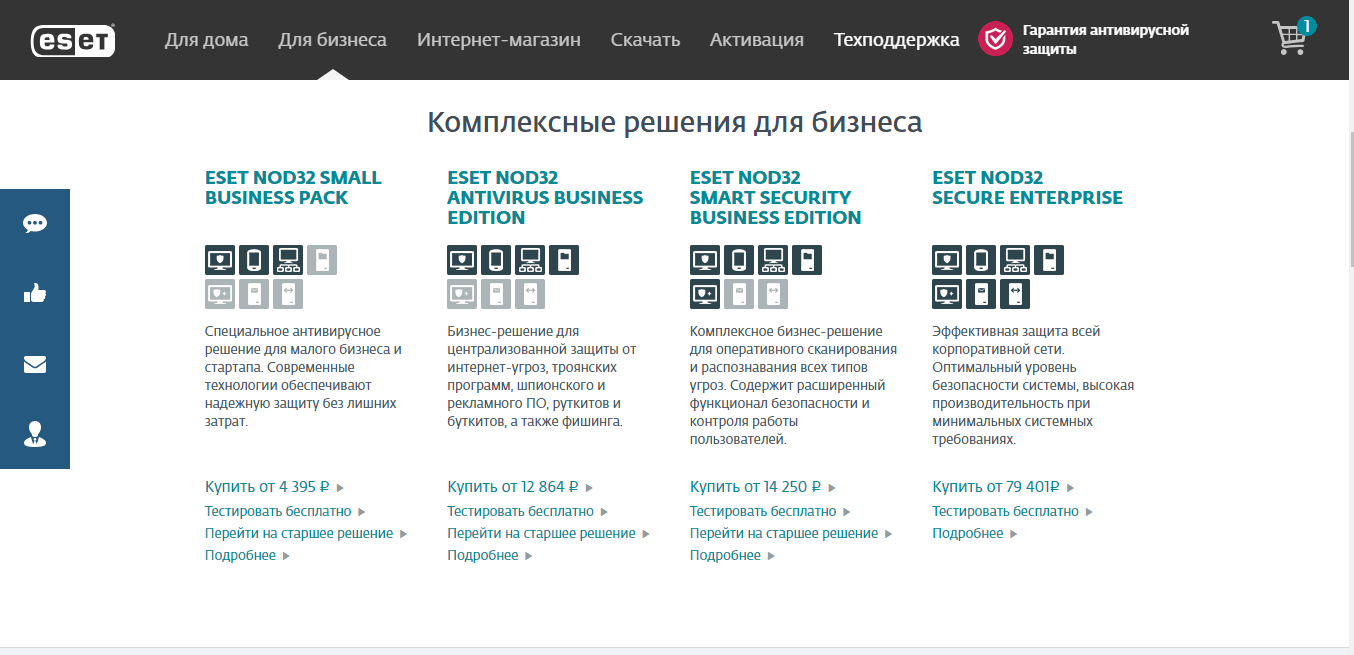The height and width of the screenshot is (655, 1354).
Task: Select "Для бизнеса" in the navigation
Action: [332, 40]
